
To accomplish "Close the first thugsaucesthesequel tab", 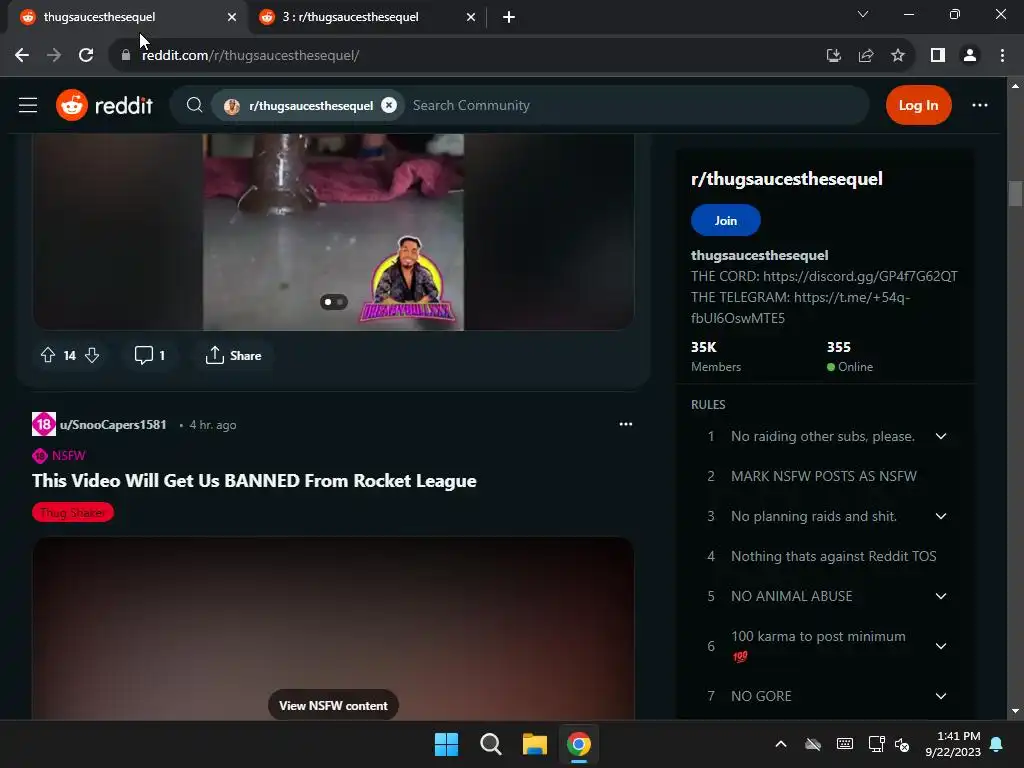I will pos(232,17).
